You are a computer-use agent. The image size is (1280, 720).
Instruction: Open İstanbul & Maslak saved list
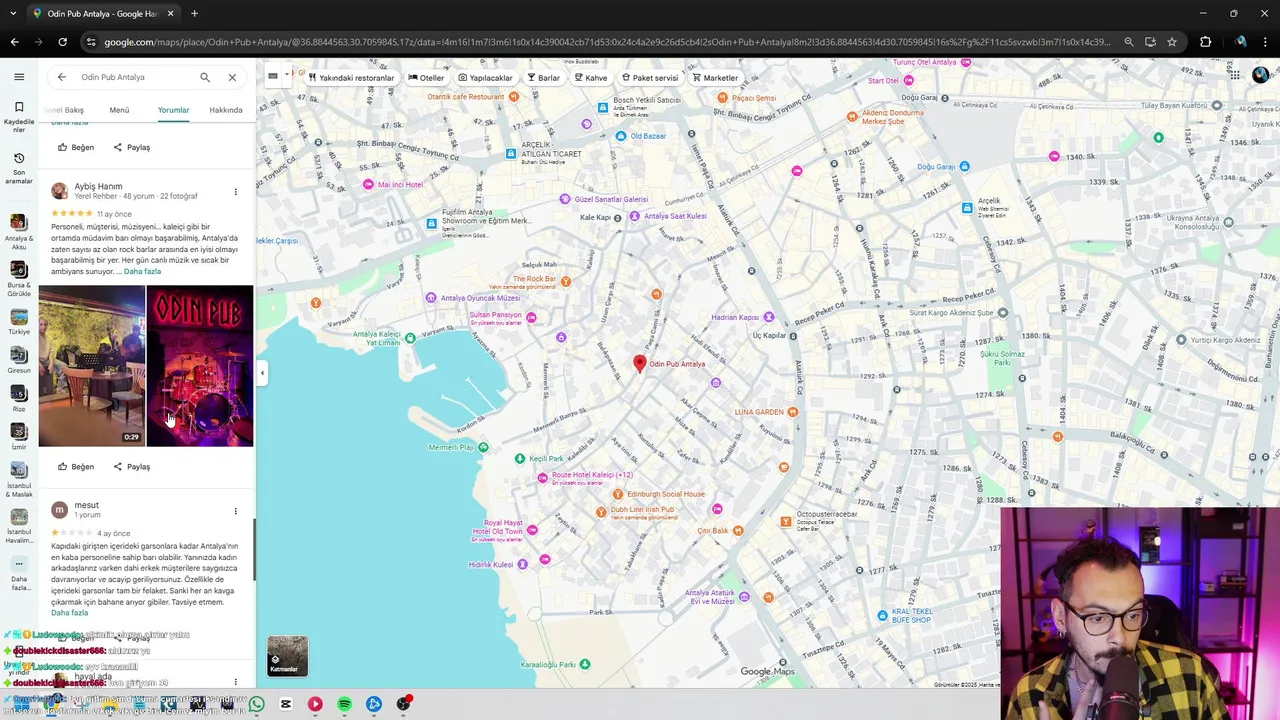click(19, 479)
